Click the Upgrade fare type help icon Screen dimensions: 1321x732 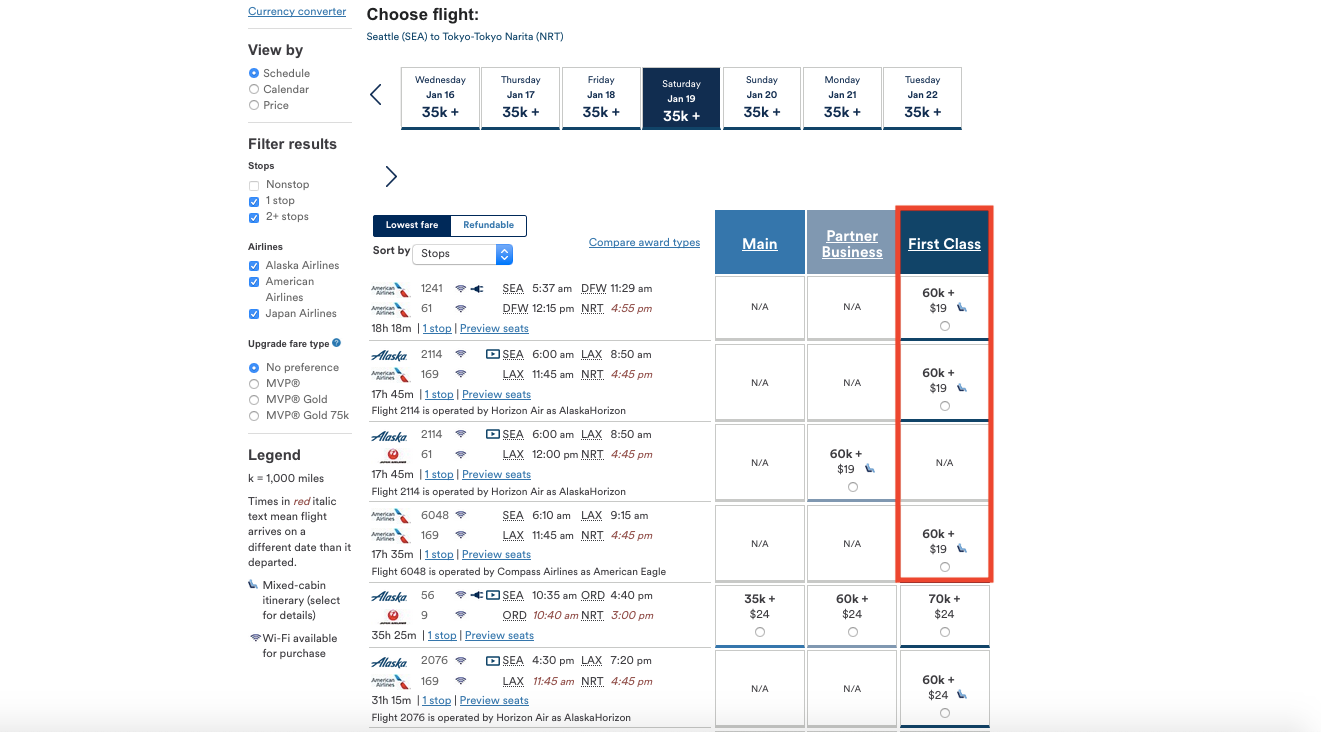336,343
